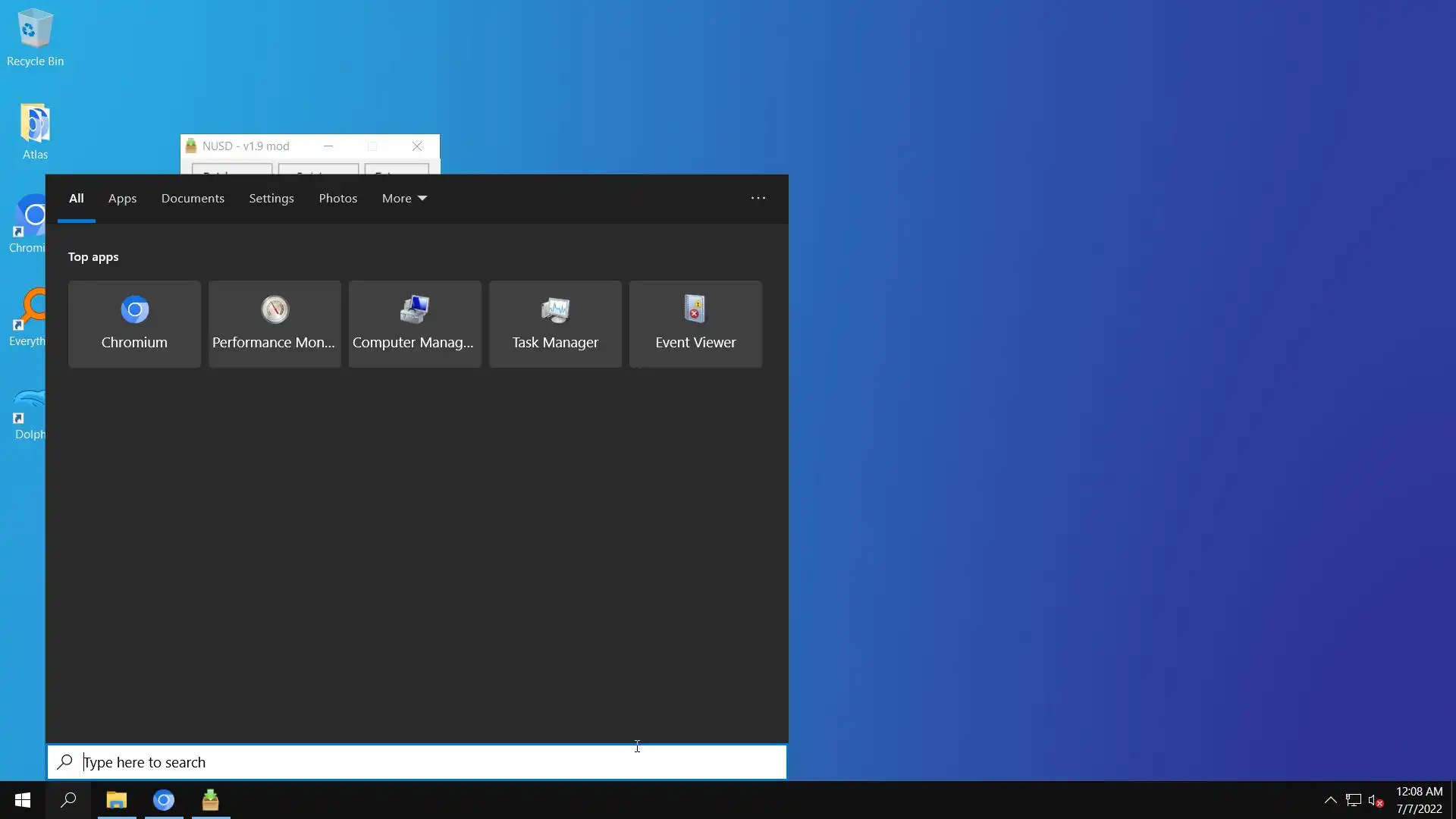Open search options ellipsis menu
This screenshot has width=1456, height=819.
[x=758, y=199]
